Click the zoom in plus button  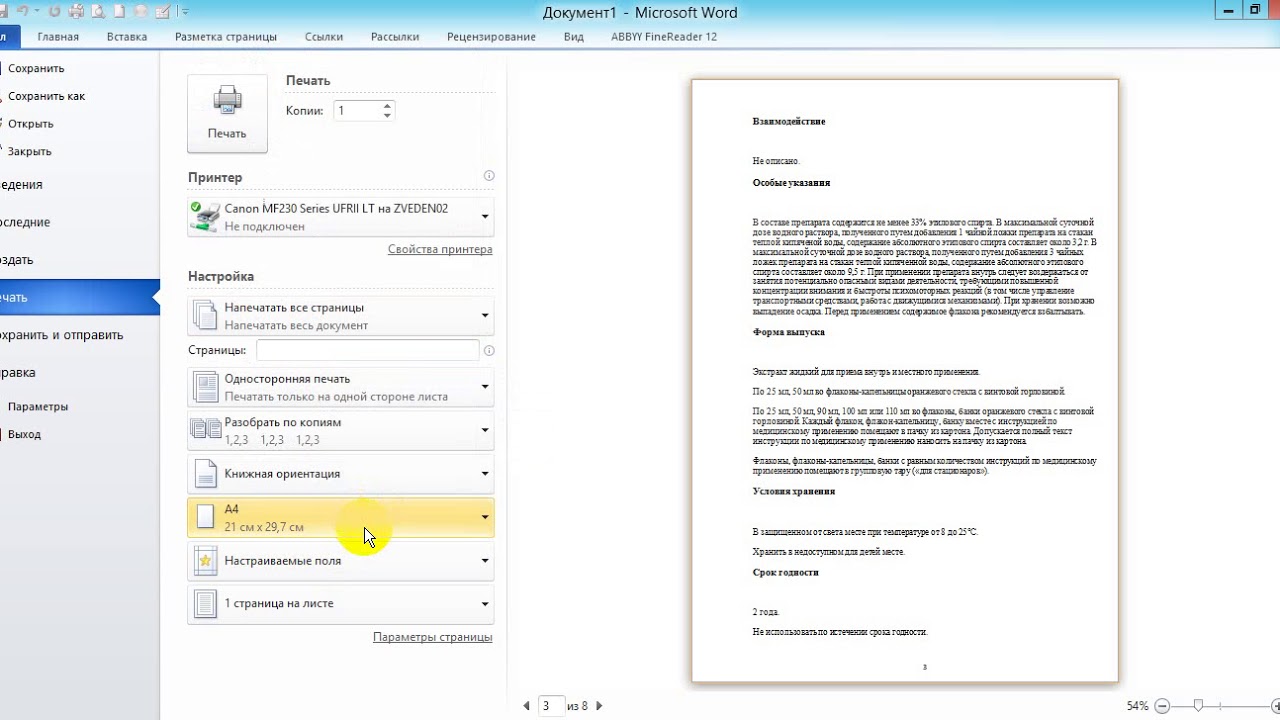click(x=1276, y=706)
